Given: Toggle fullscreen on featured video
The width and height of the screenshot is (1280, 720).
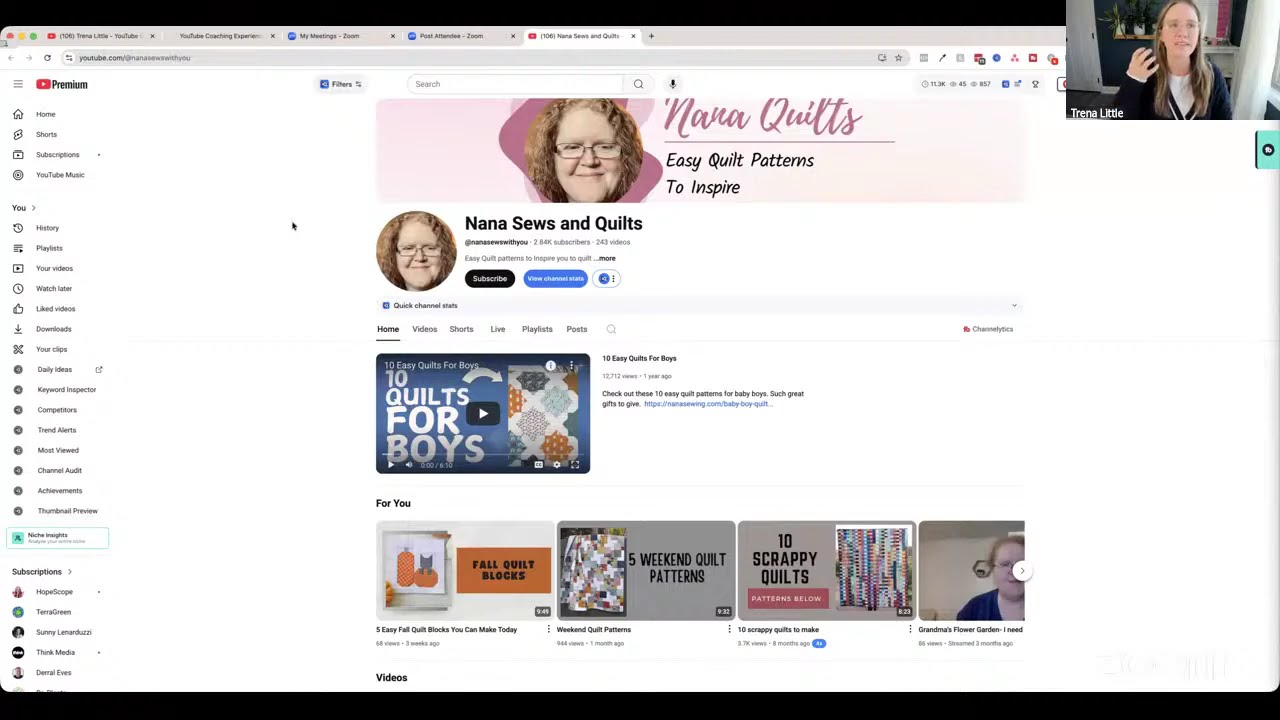Looking at the screenshot, I should [575, 465].
